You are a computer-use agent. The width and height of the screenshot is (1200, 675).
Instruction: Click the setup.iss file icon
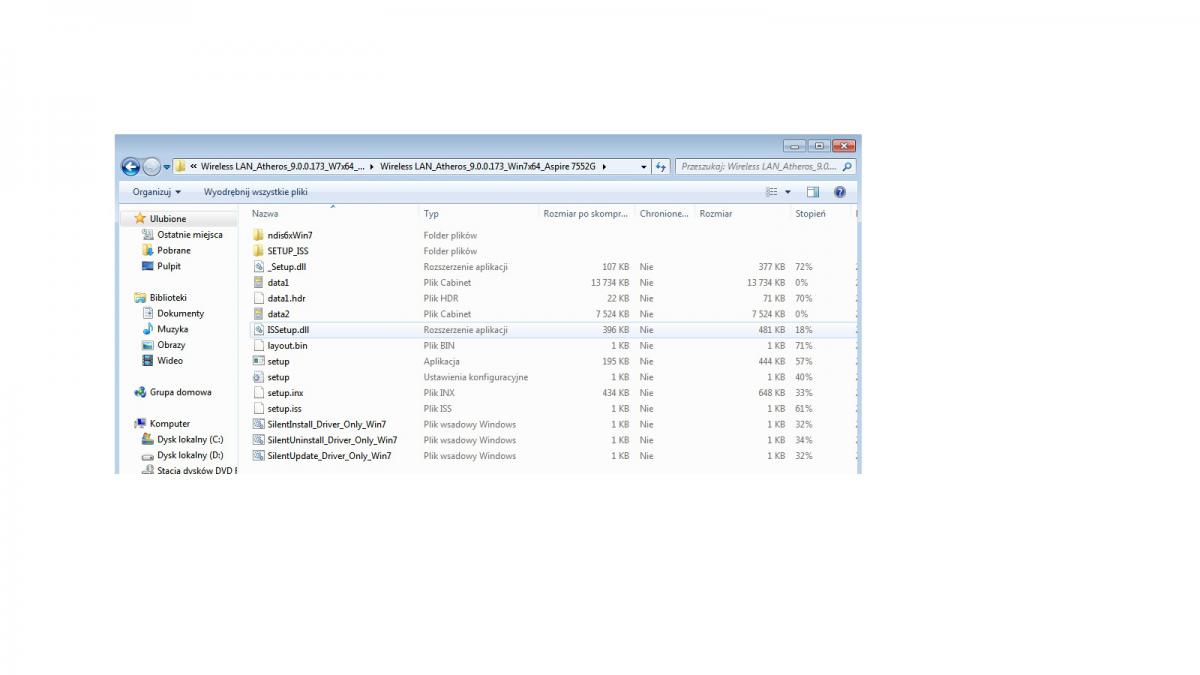point(258,409)
